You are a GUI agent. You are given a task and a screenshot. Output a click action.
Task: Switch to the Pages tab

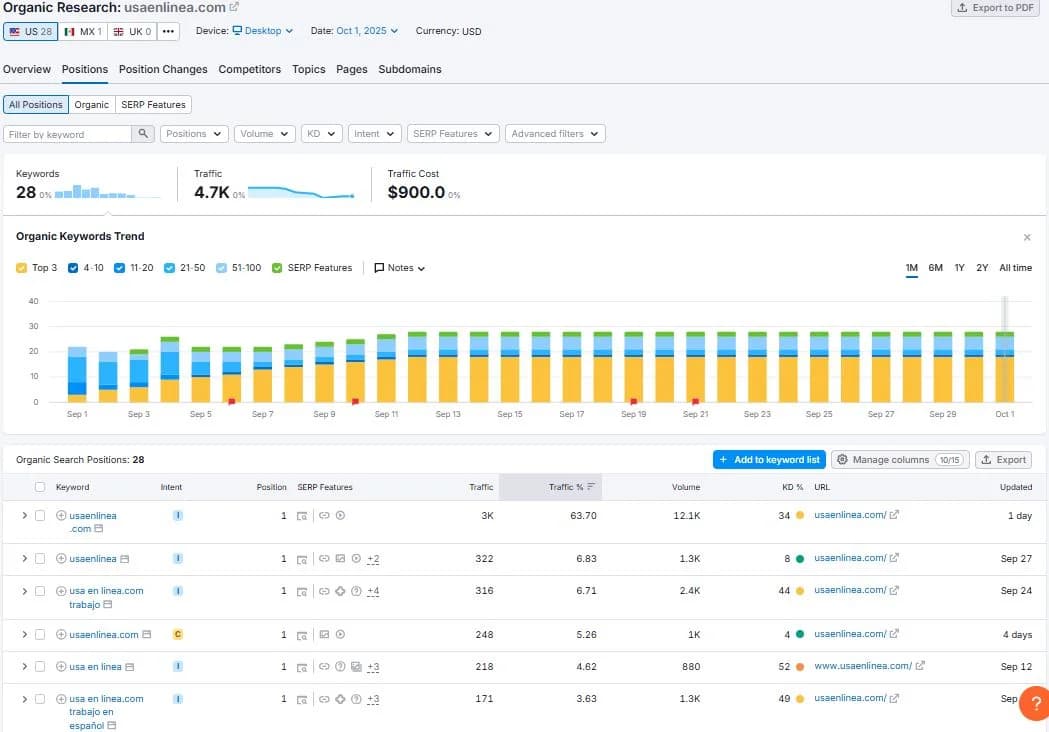click(352, 70)
